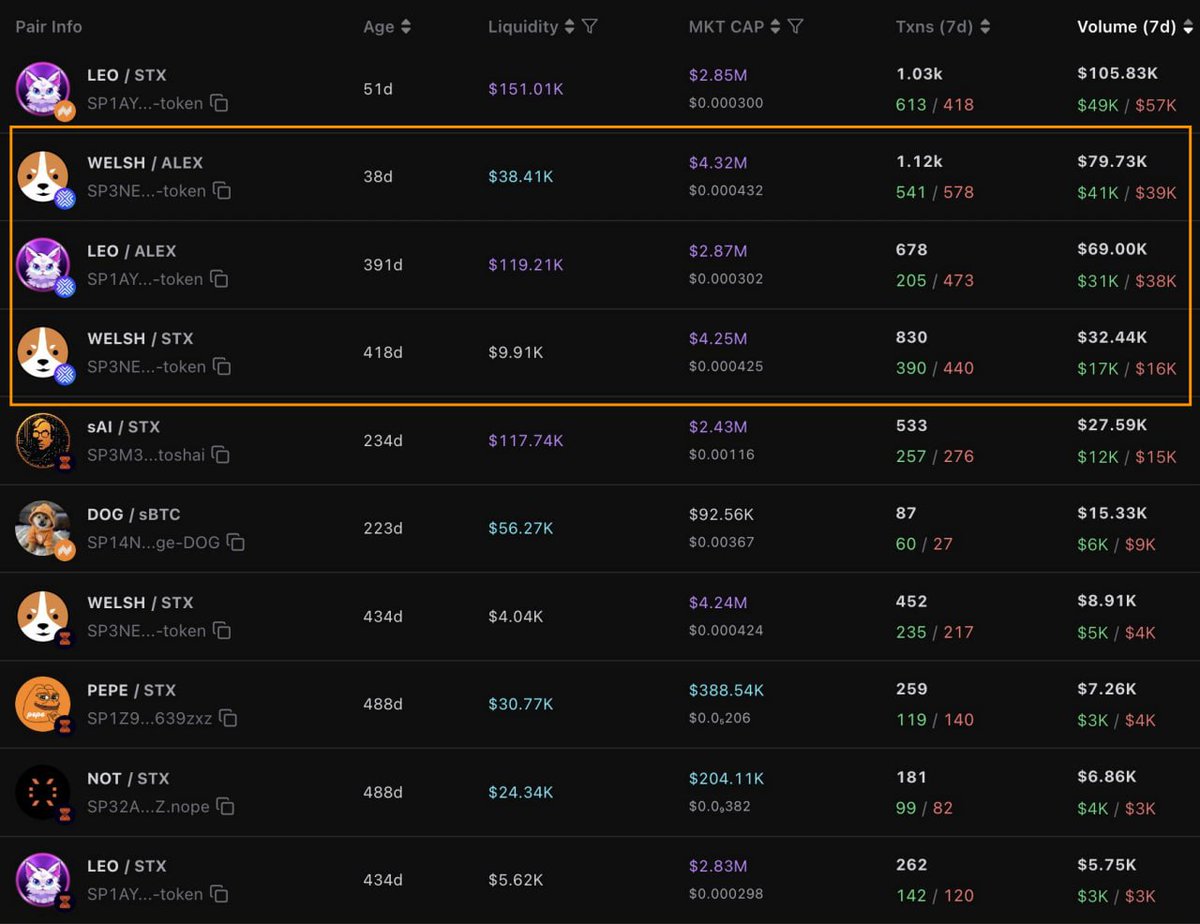Click the $27.59K volume value
The width and height of the screenshot is (1200, 924).
[x=1112, y=425]
